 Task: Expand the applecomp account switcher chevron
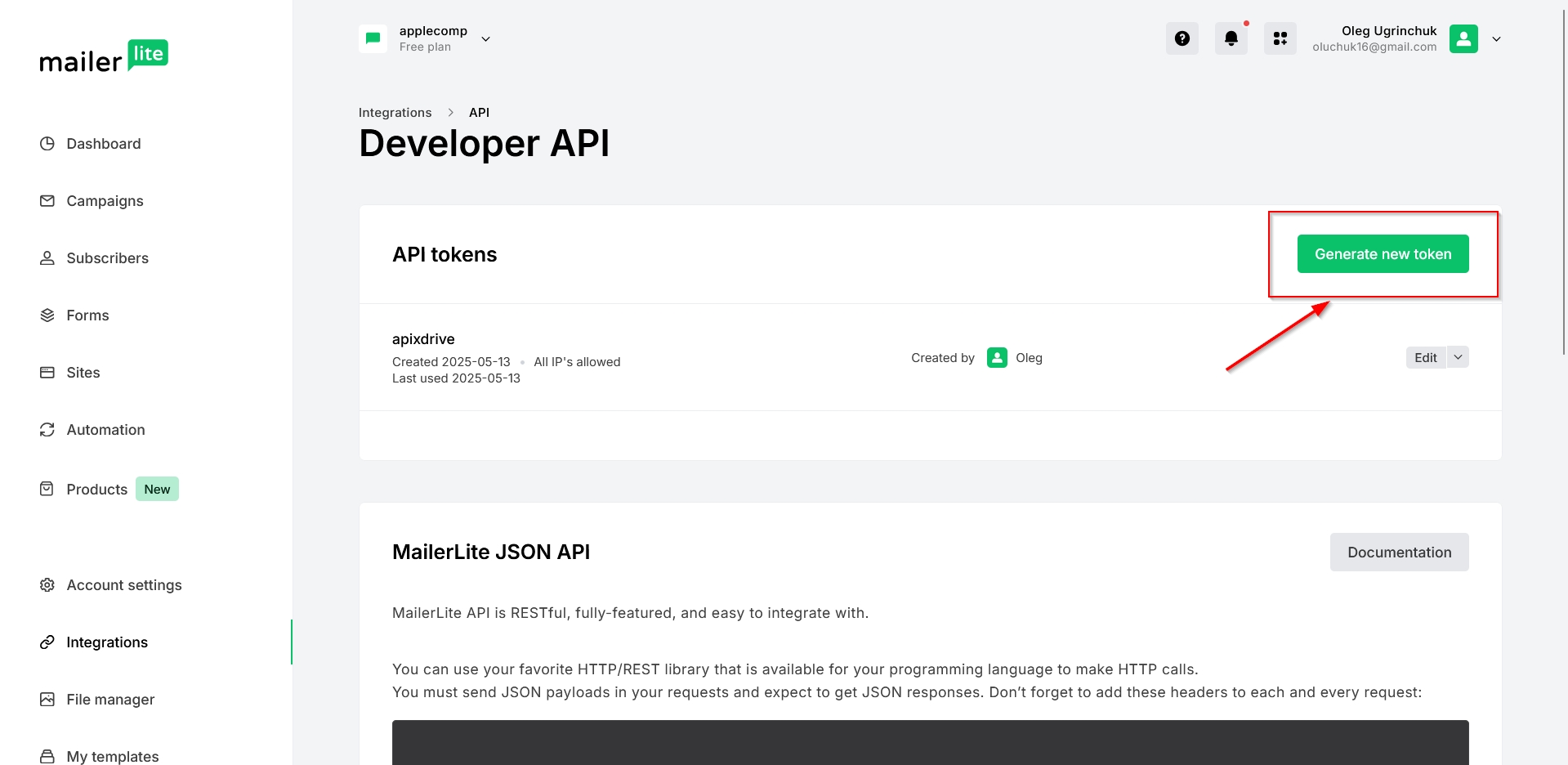point(485,39)
